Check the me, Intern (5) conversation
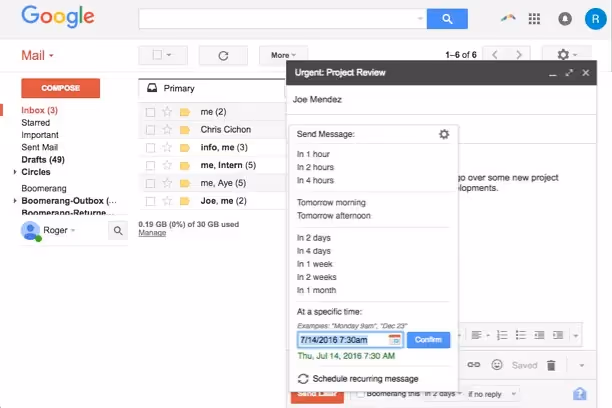Image resolution: width=612 pixels, height=408 pixels. pyautogui.click(x=150, y=166)
